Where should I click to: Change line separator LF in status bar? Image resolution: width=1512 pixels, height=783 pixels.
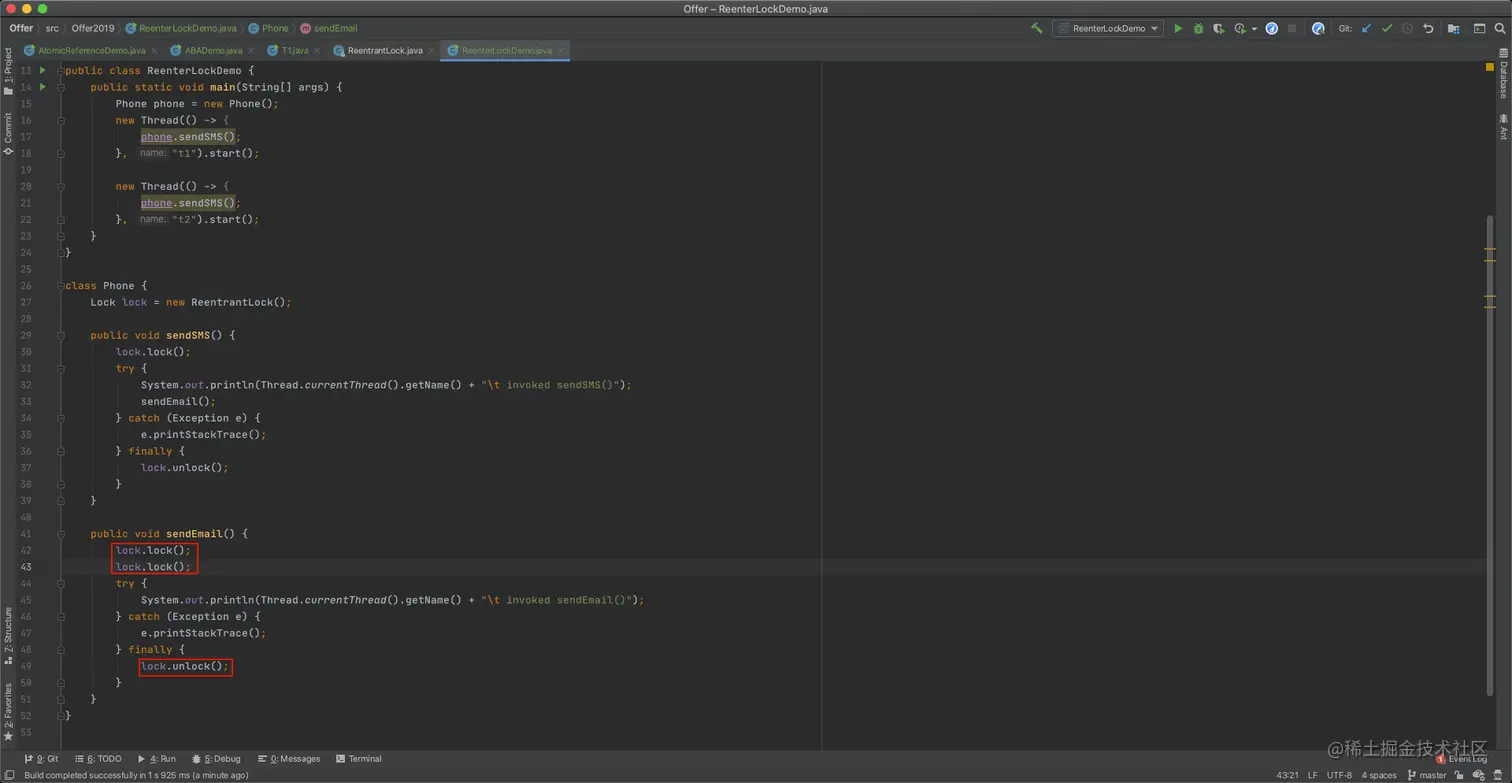(x=1312, y=775)
